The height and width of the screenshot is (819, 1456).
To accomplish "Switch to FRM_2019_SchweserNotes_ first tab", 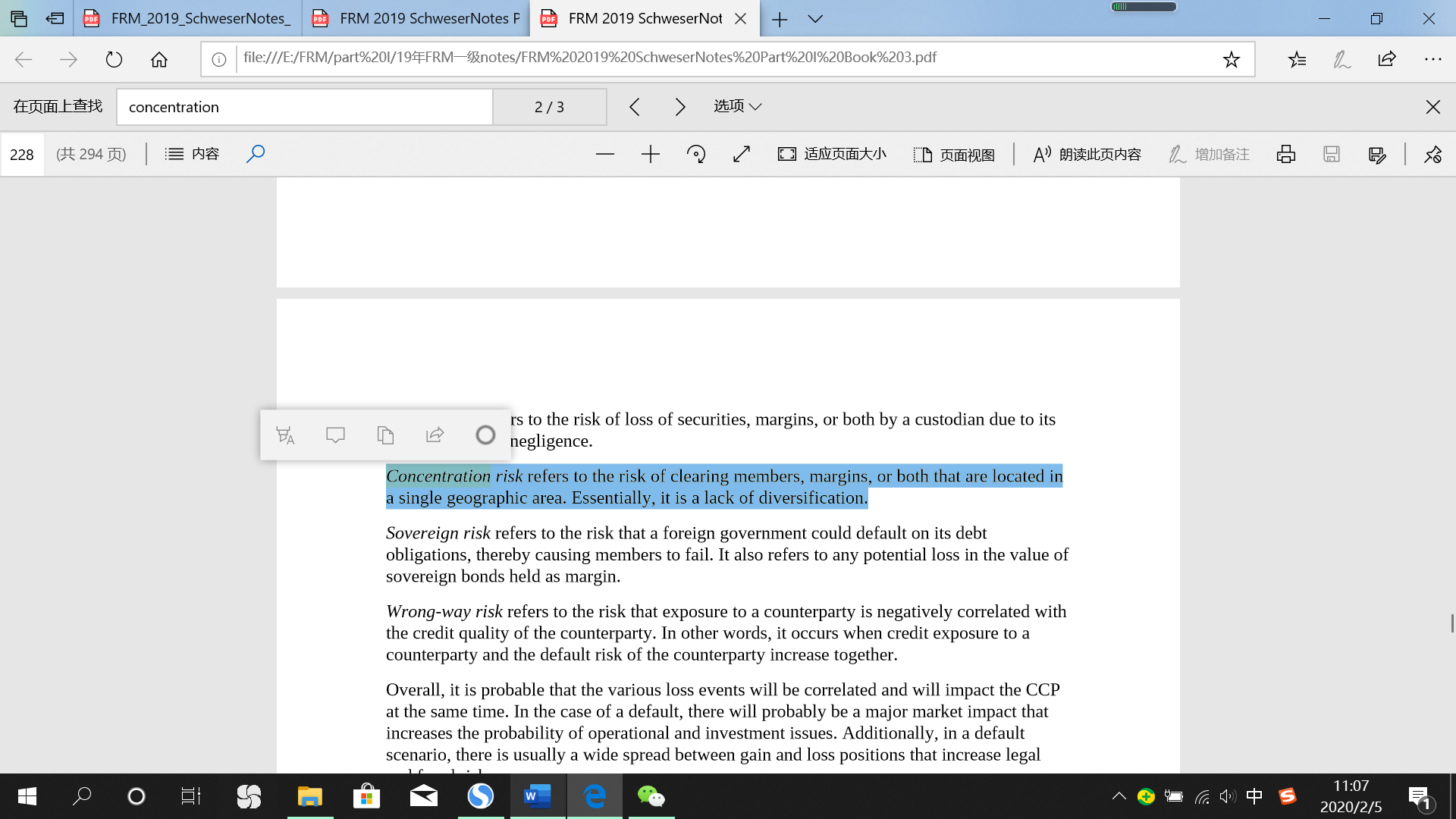I will point(188,19).
